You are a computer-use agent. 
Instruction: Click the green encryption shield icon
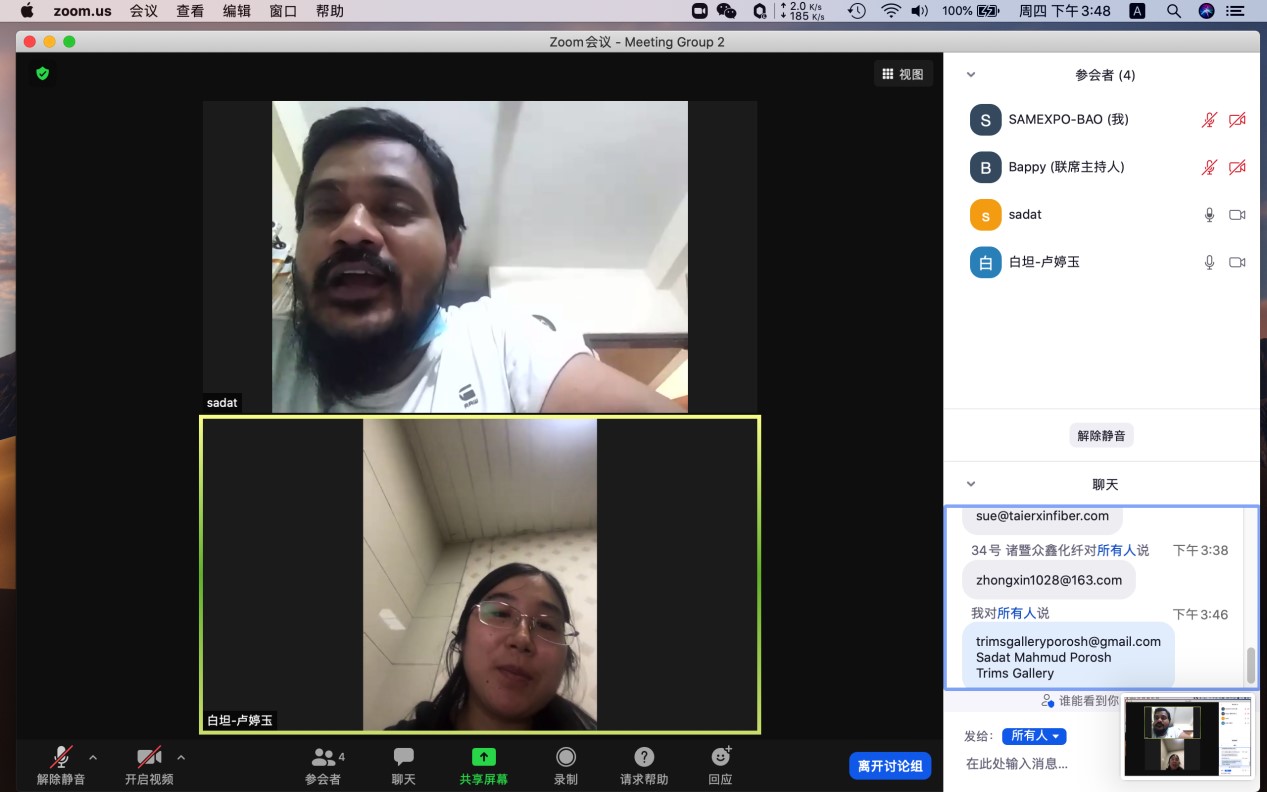(x=42, y=74)
